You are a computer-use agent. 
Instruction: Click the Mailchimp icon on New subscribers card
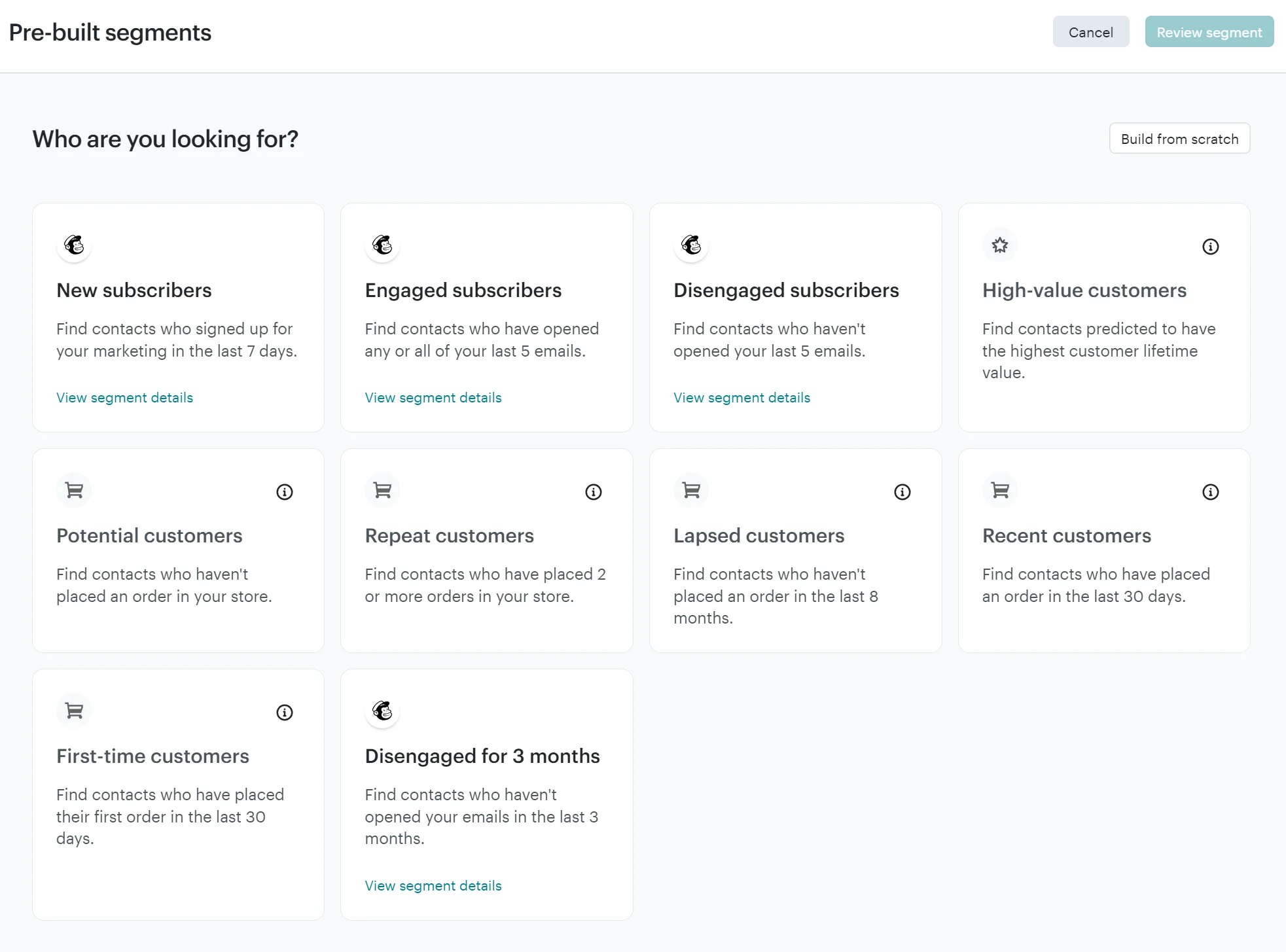pos(74,245)
